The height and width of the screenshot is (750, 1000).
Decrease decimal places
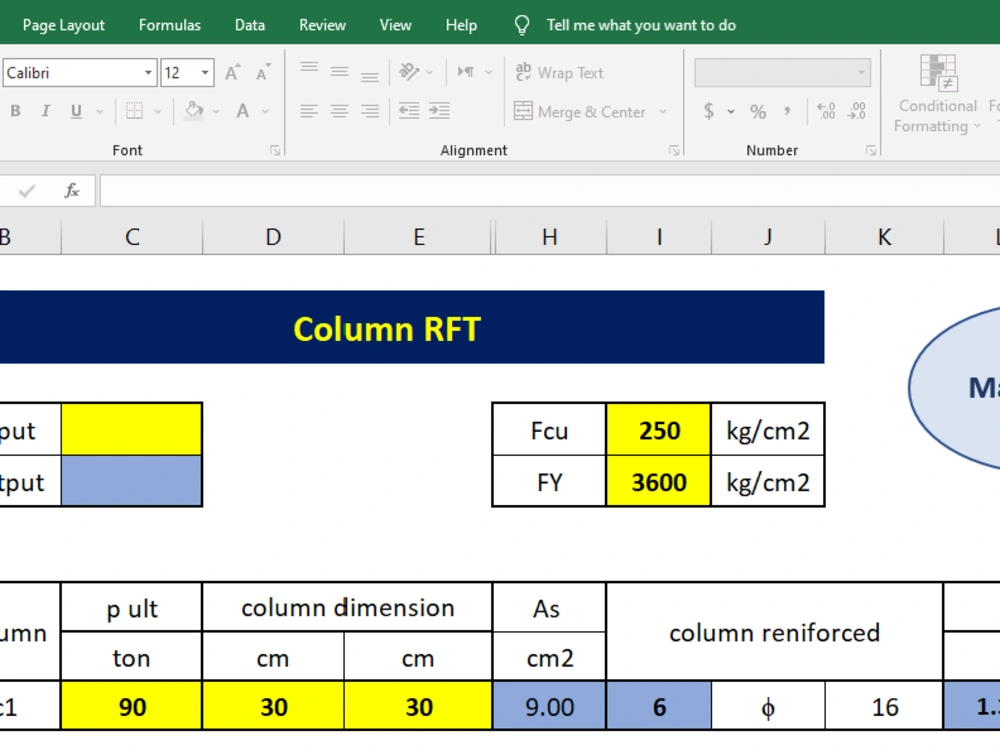click(x=857, y=111)
